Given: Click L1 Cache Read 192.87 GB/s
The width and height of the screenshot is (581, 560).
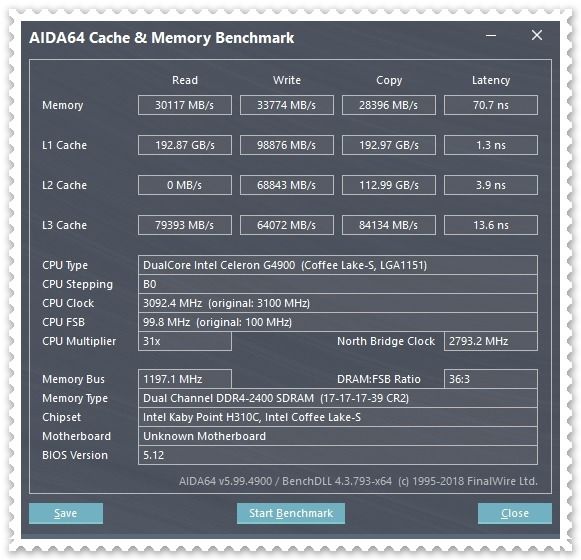Looking at the screenshot, I should click(x=185, y=145).
